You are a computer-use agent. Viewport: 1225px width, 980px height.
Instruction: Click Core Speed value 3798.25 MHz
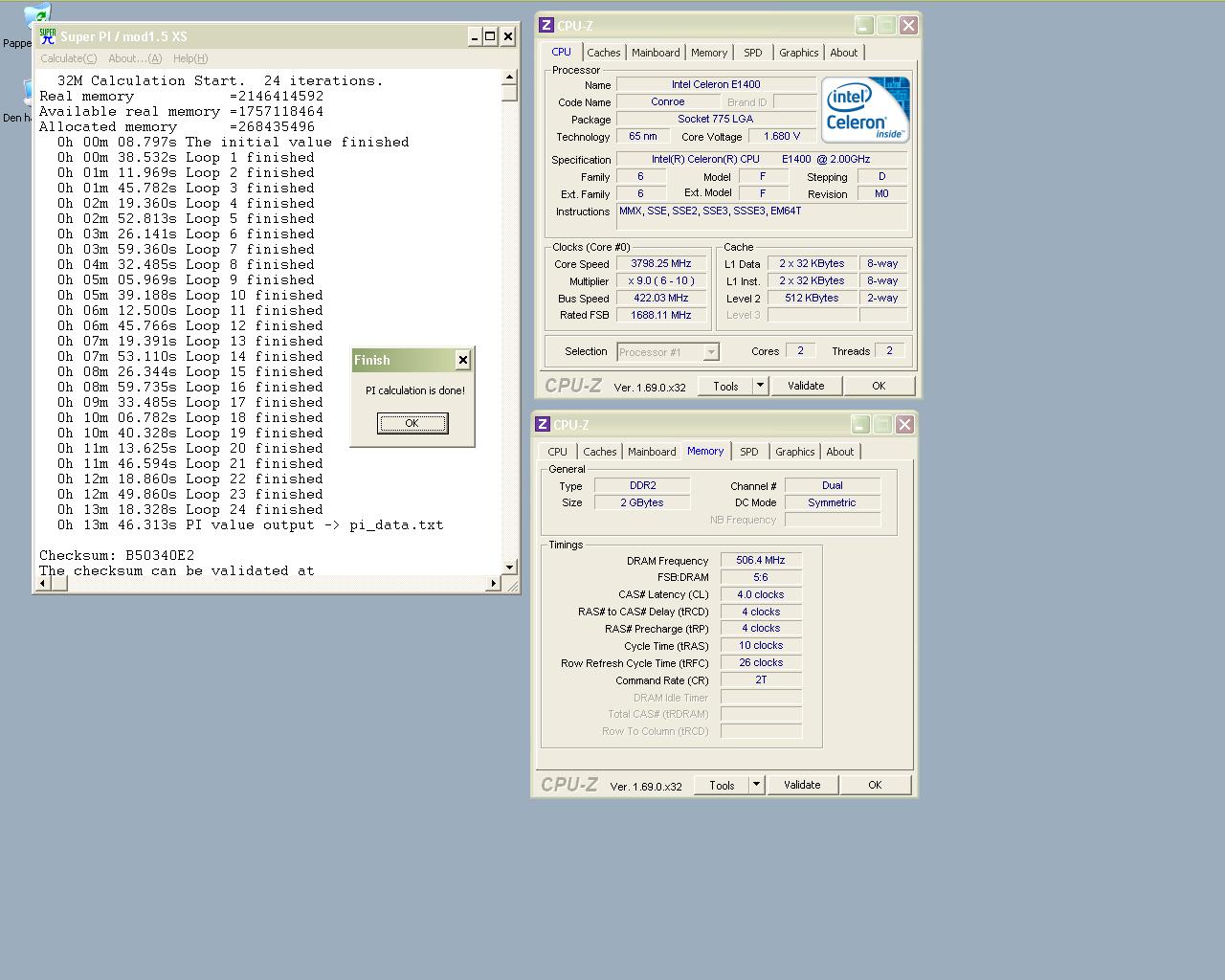pos(660,264)
